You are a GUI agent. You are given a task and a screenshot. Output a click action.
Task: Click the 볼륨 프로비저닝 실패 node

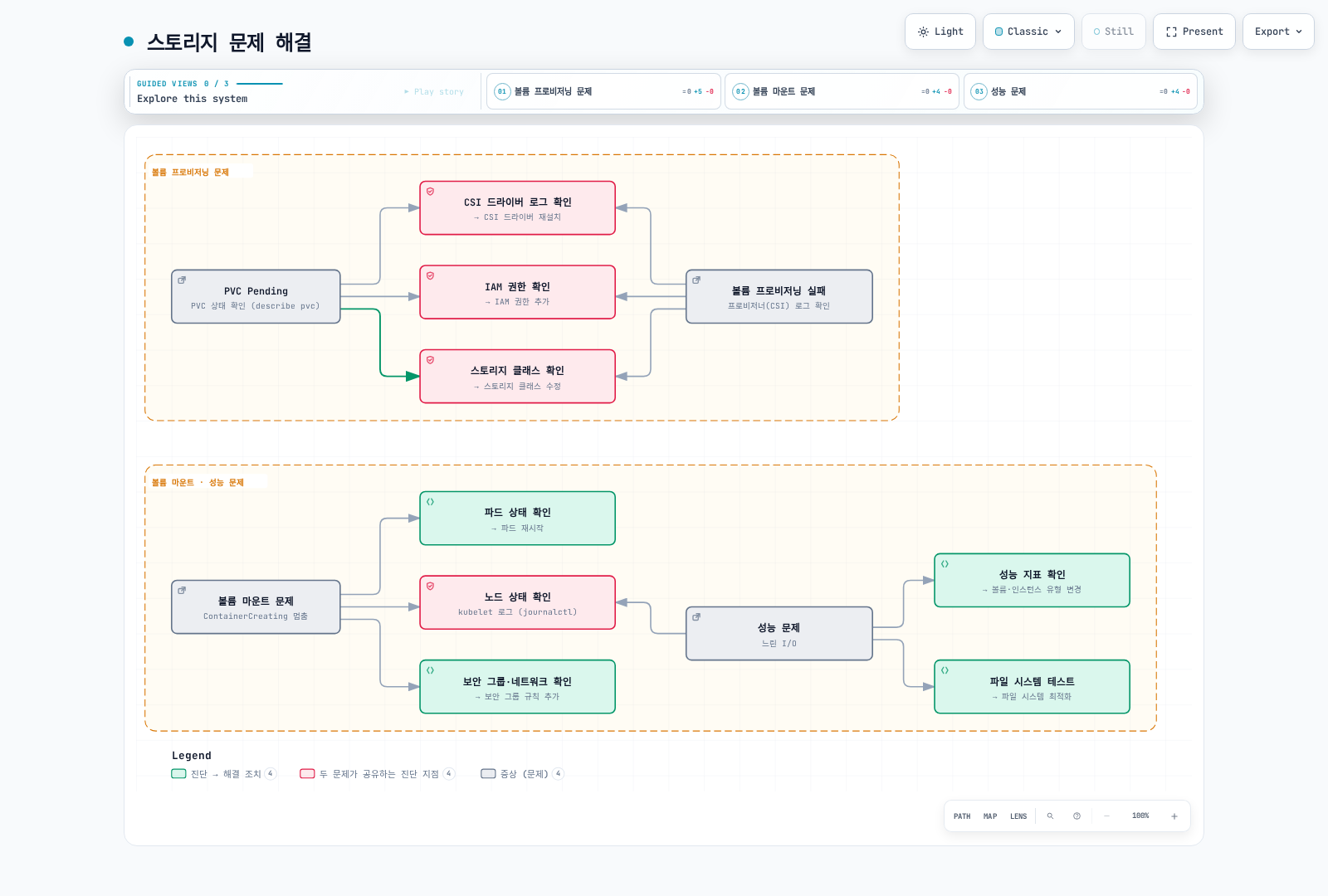(779, 296)
